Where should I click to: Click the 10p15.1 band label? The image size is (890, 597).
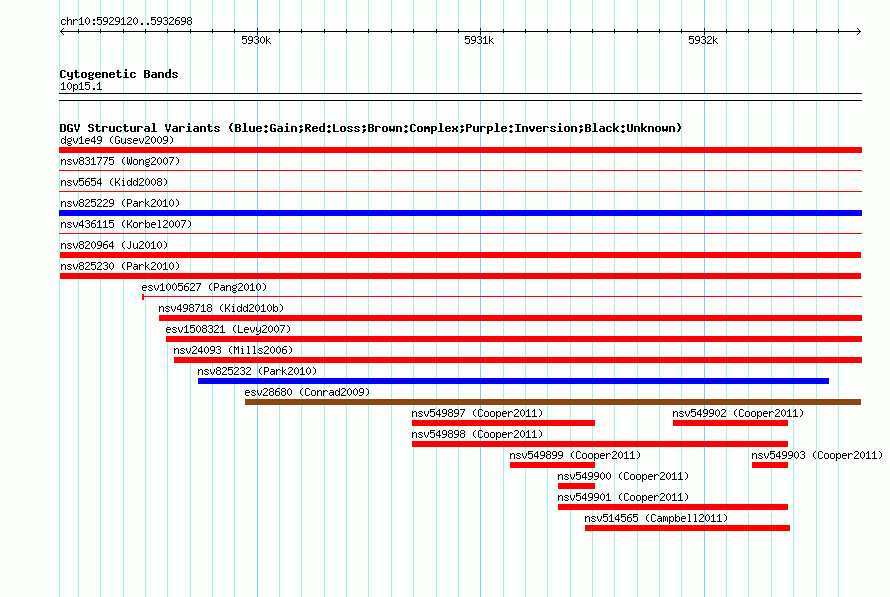(81, 86)
